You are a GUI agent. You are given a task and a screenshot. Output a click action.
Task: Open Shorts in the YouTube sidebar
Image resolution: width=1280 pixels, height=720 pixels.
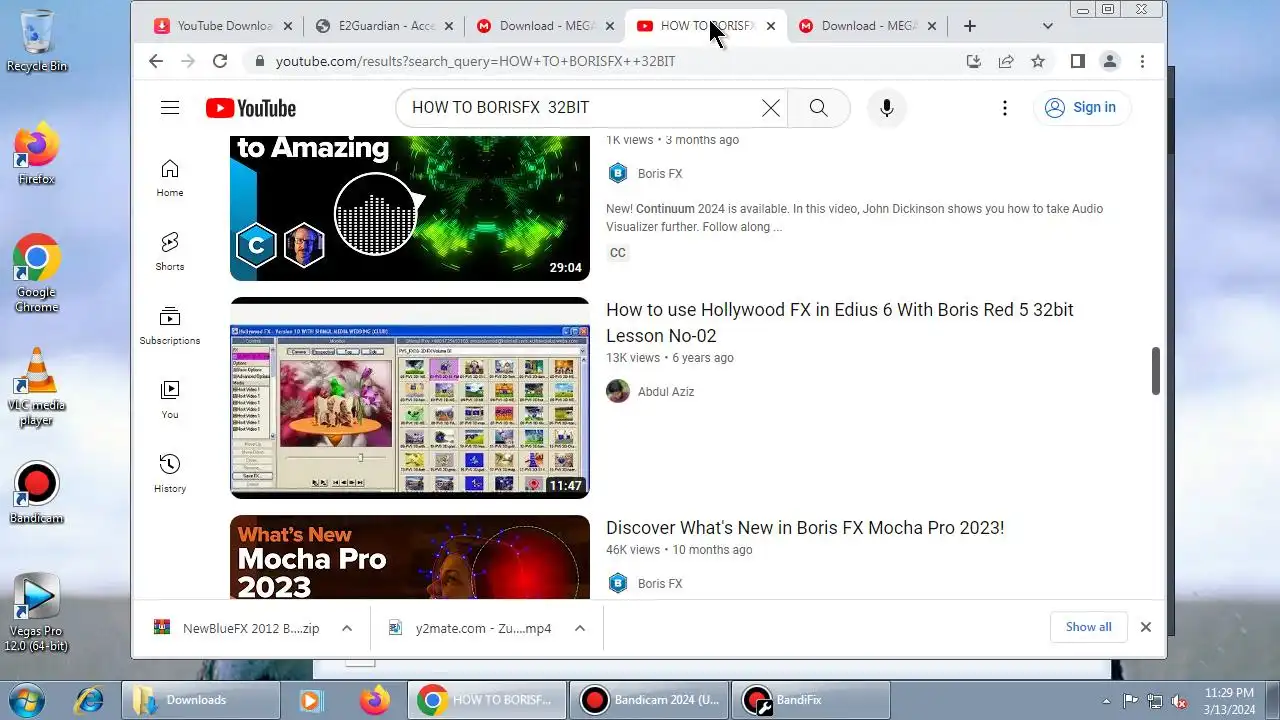pyautogui.click(x=170, y=252)
